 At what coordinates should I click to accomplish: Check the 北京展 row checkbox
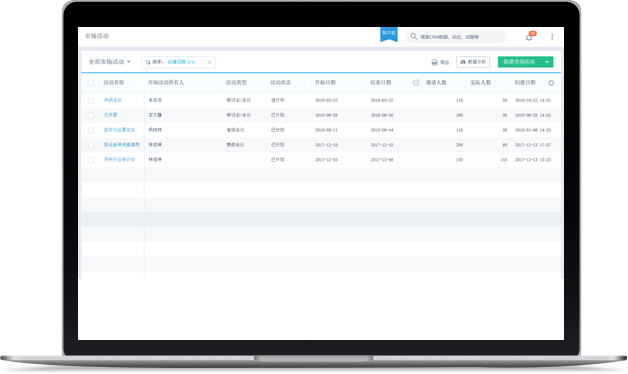[x=91, y=115]
